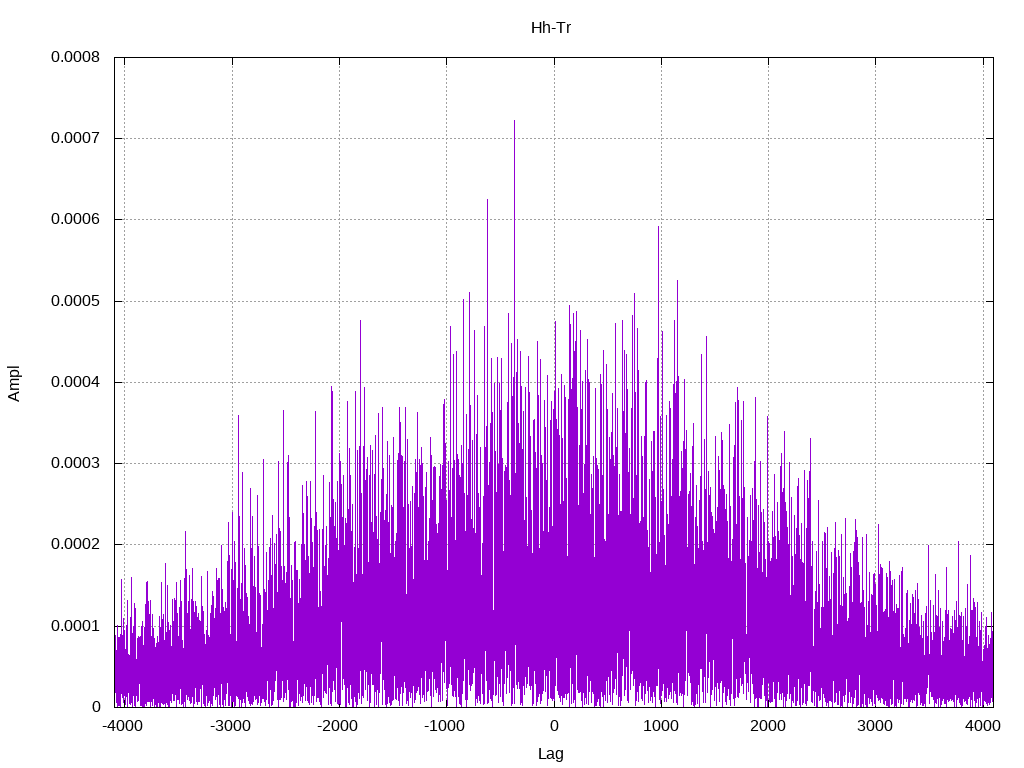Click the plot title "Hh-Tr"
Viewport: 1024px width, 768px height.
pyautogui.click(x=551, y=27)
